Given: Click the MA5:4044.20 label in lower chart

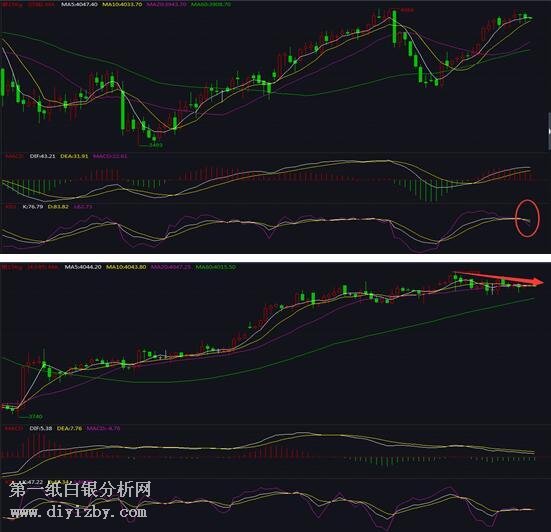Looking at the screenshot, I should pyautogui.click(x=83, y=267).
